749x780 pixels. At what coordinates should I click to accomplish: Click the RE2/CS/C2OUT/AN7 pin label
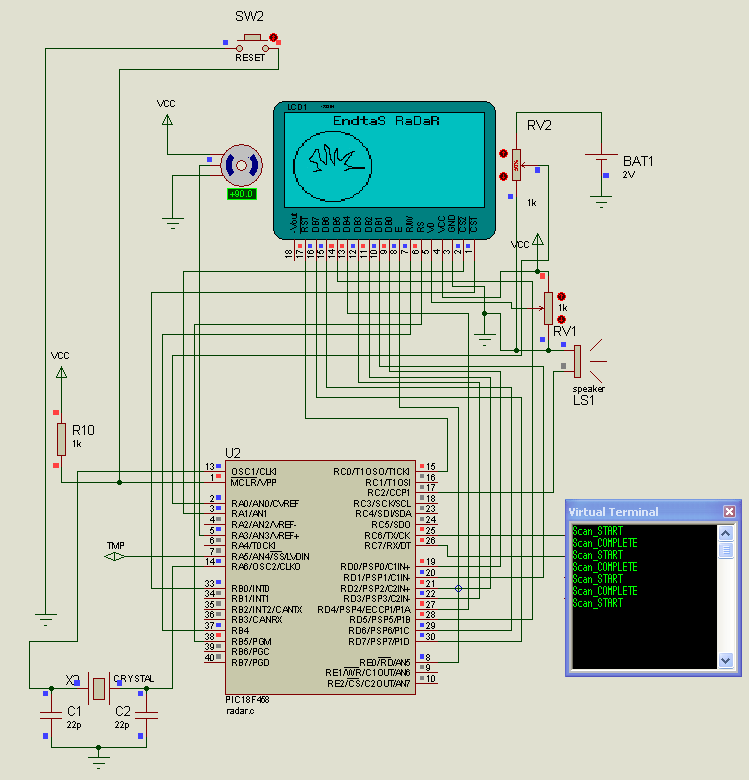(369, 683)
